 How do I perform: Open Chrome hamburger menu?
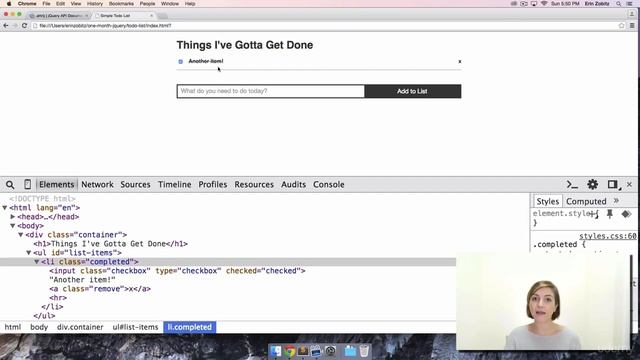click(632, 25)
